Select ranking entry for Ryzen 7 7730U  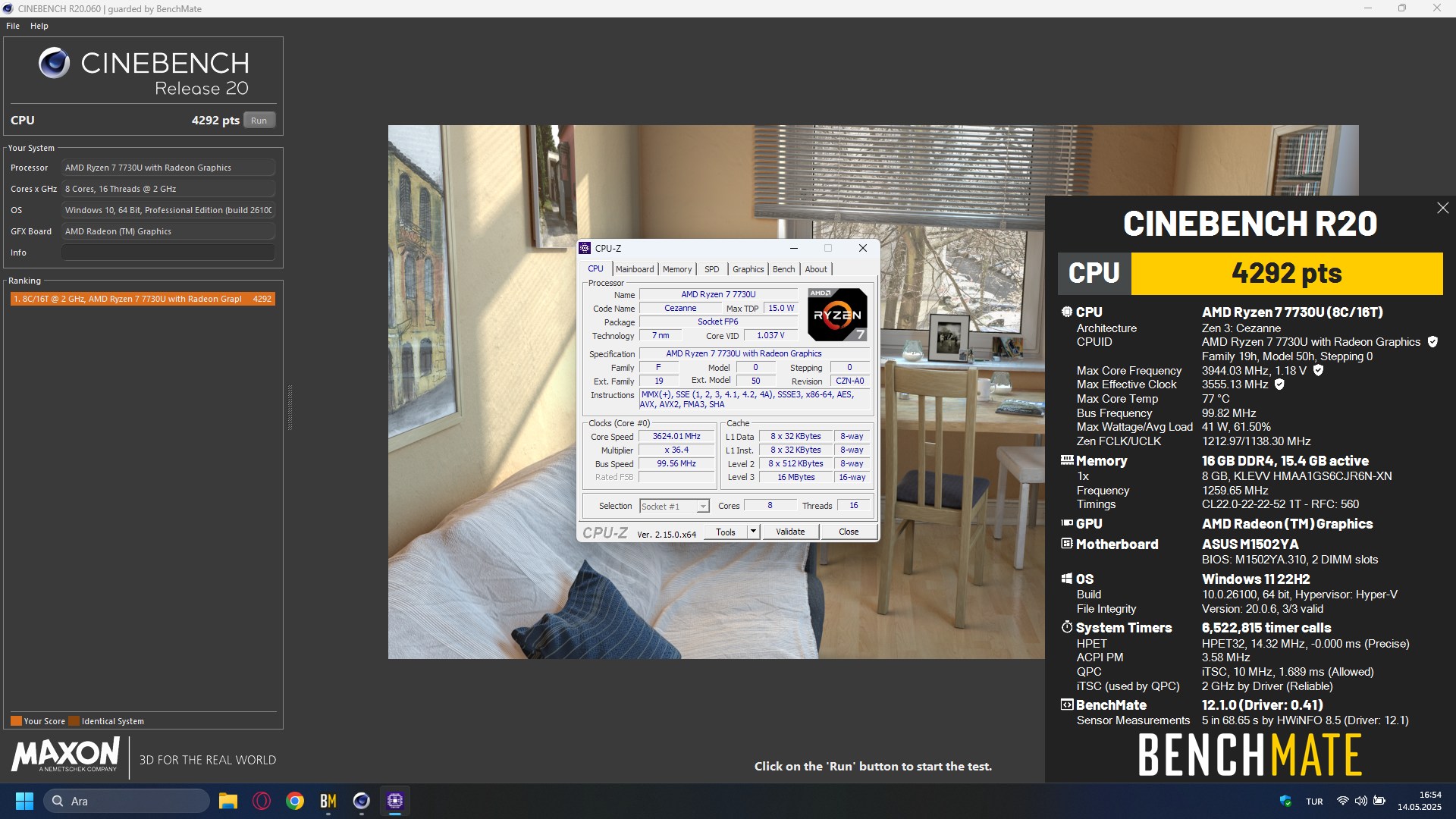(x=143, y=299)
